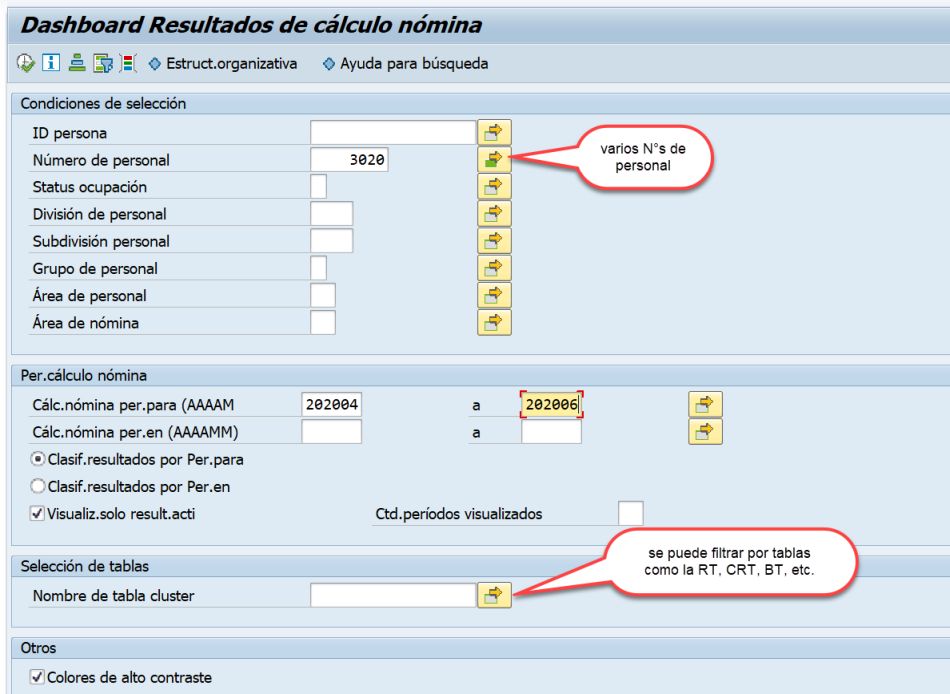950x694 pixels.
Task: Click the Número de personal label
Action: click(101, 160)
